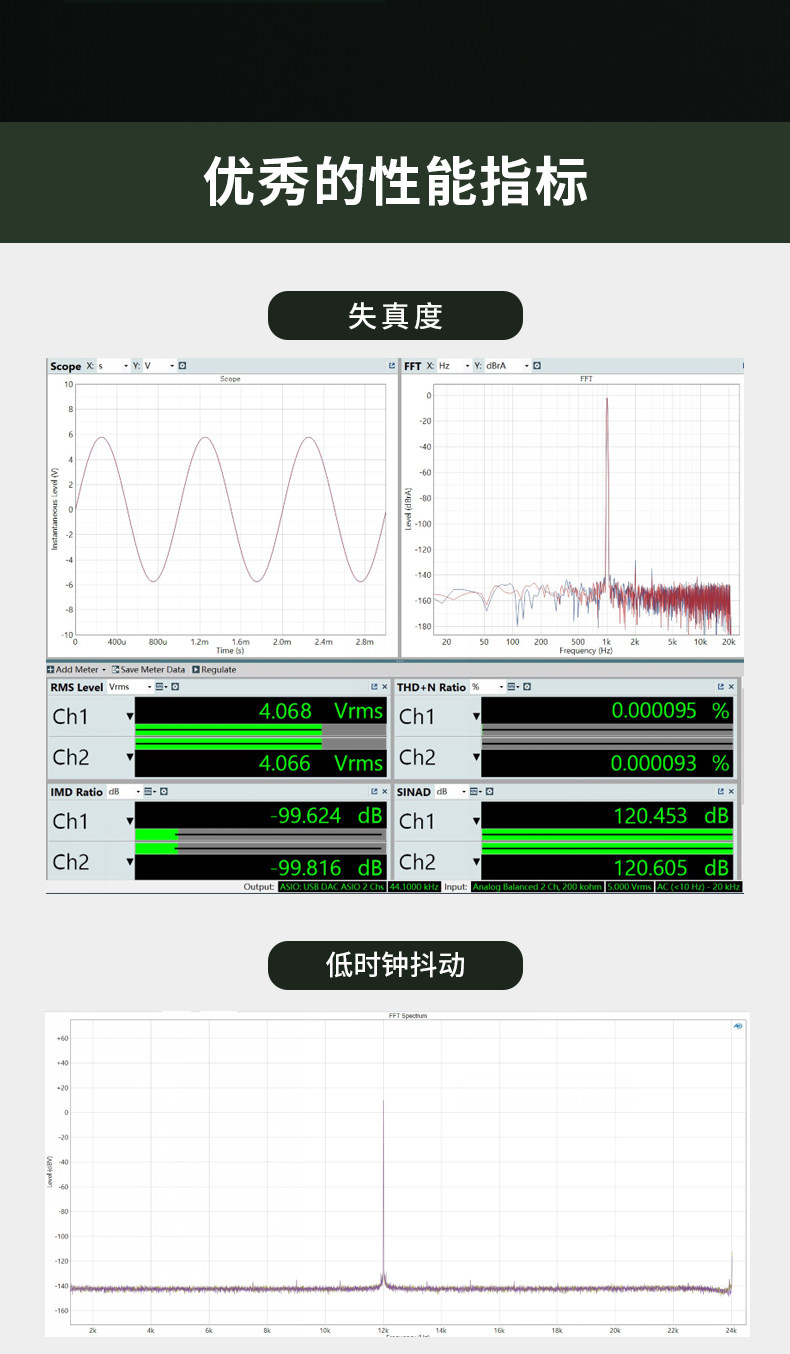Click the '5.000 Vrms' input range status
This screenshot has width=790, height=1354.
[x=629, y=887]
